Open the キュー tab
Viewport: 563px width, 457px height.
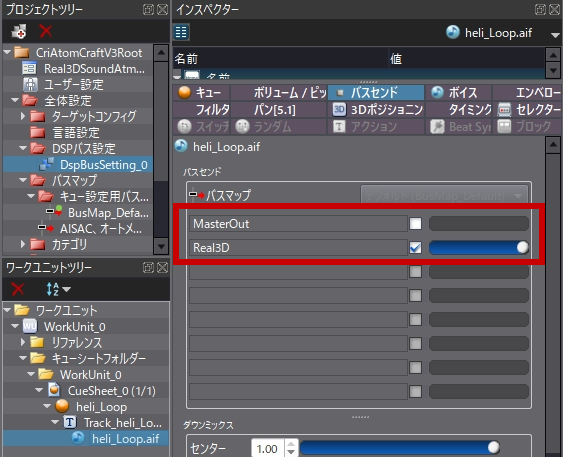[201, 93]
